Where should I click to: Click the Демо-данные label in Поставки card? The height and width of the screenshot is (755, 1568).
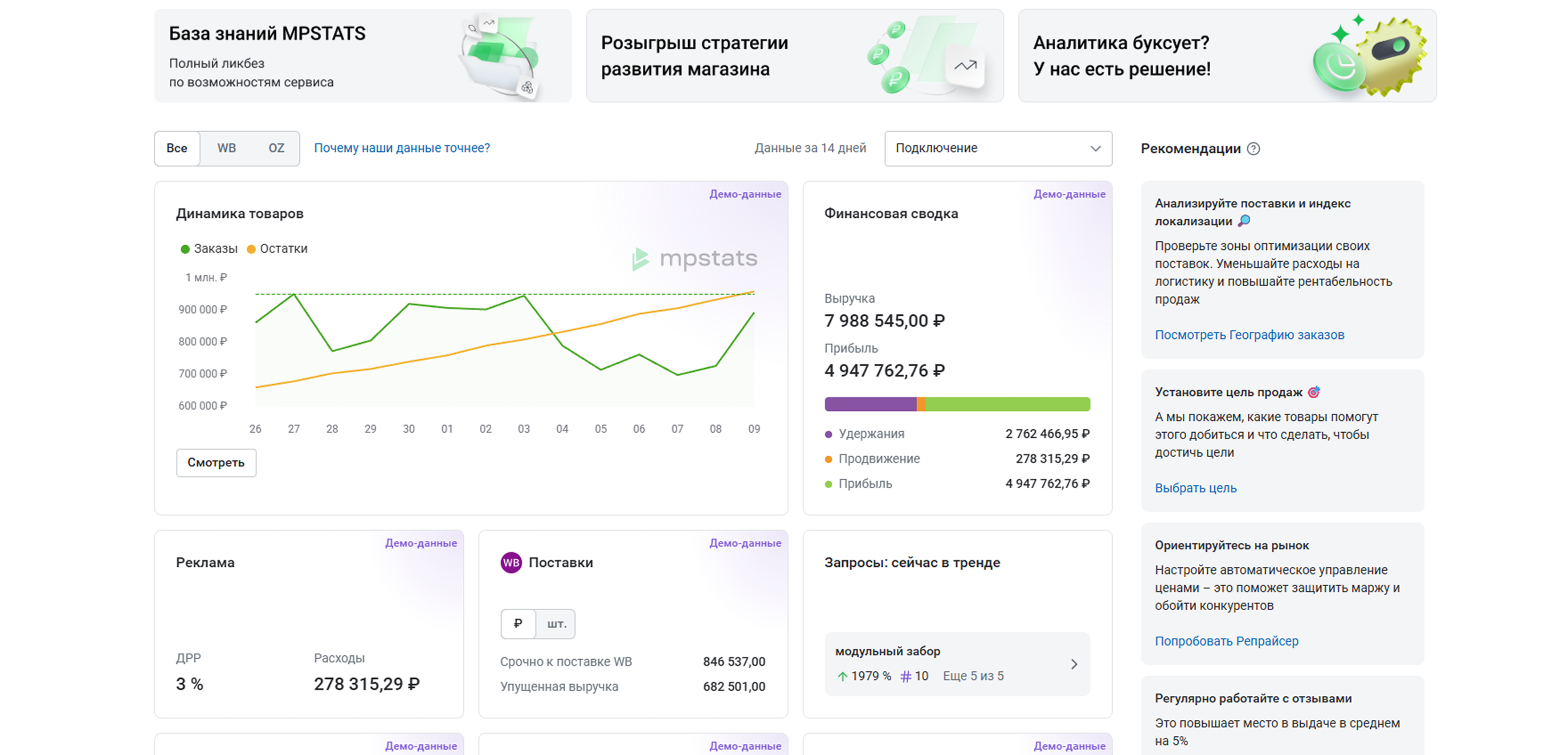(x=745, y=543)
